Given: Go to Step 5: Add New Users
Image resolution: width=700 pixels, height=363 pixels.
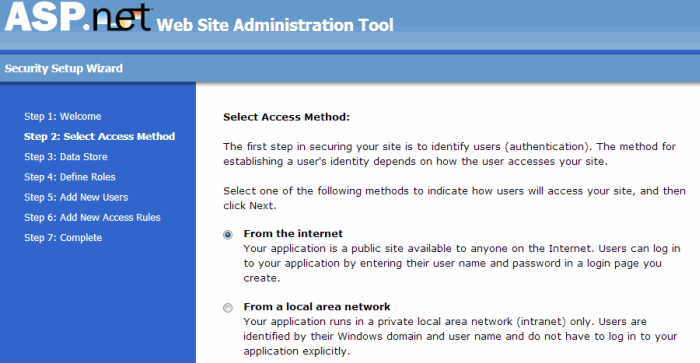Looking at the screenshot, I should click(76, 197).
